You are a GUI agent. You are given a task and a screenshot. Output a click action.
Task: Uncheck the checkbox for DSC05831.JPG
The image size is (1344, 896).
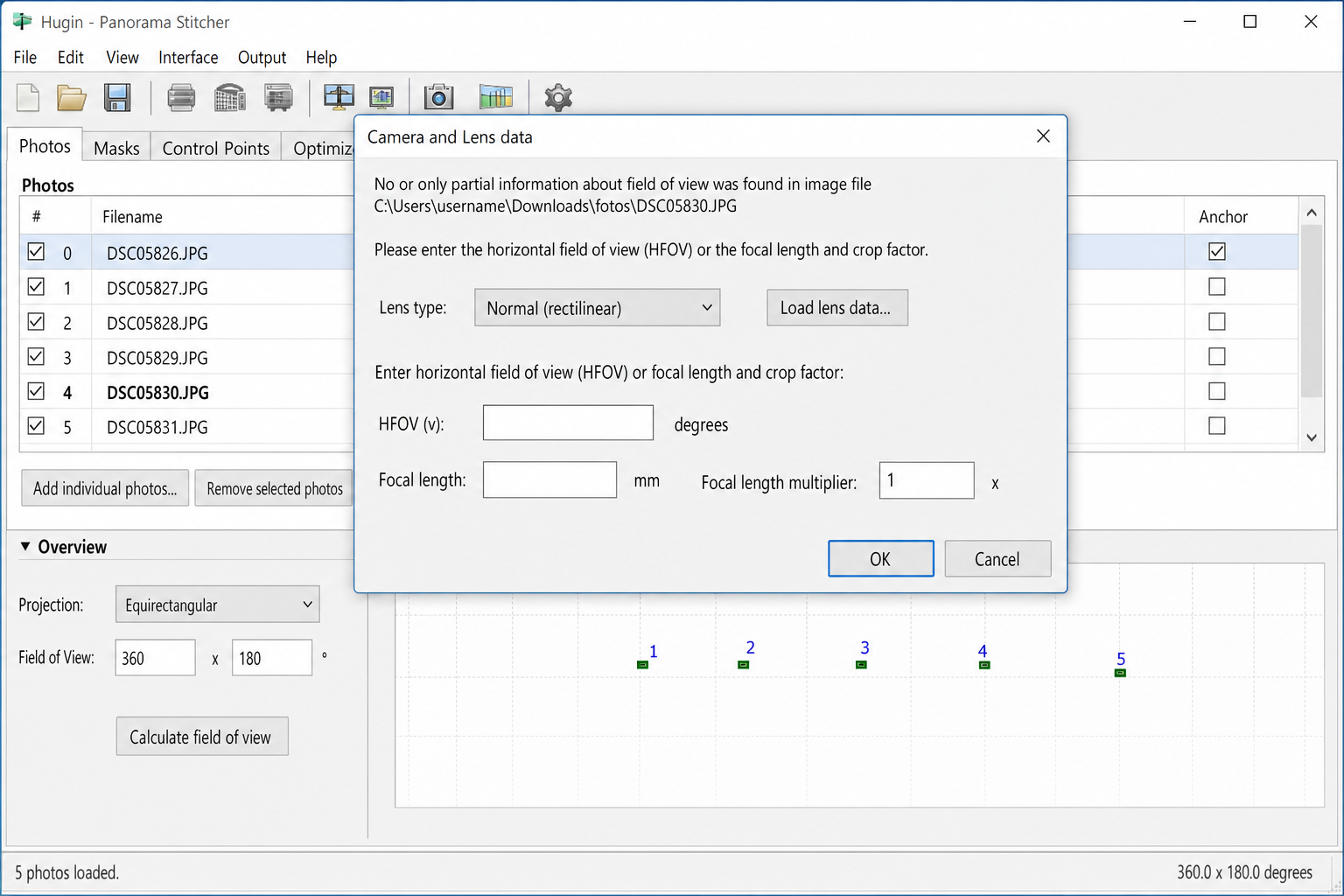tap(36, 426)
